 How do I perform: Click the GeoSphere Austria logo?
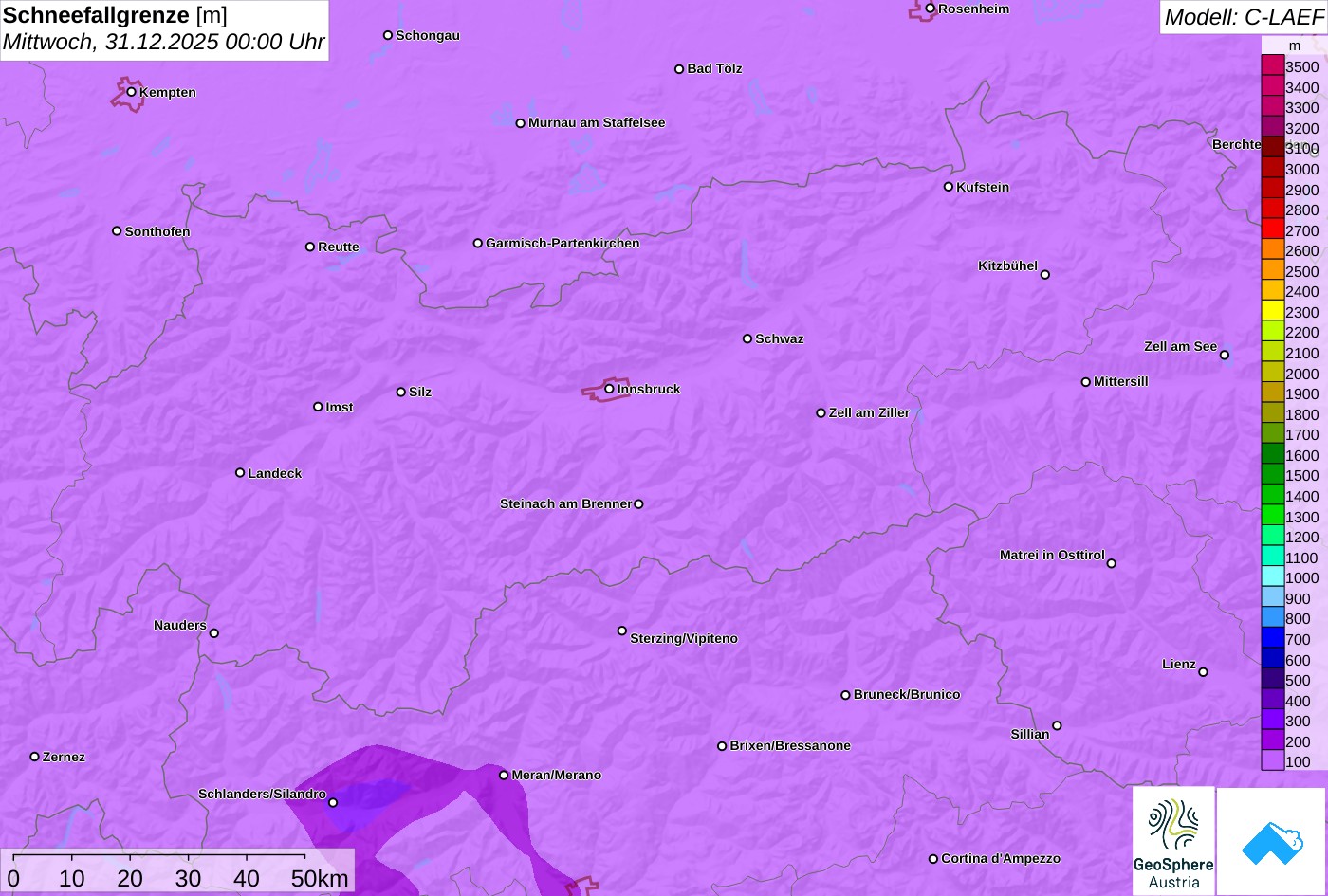1173,840
